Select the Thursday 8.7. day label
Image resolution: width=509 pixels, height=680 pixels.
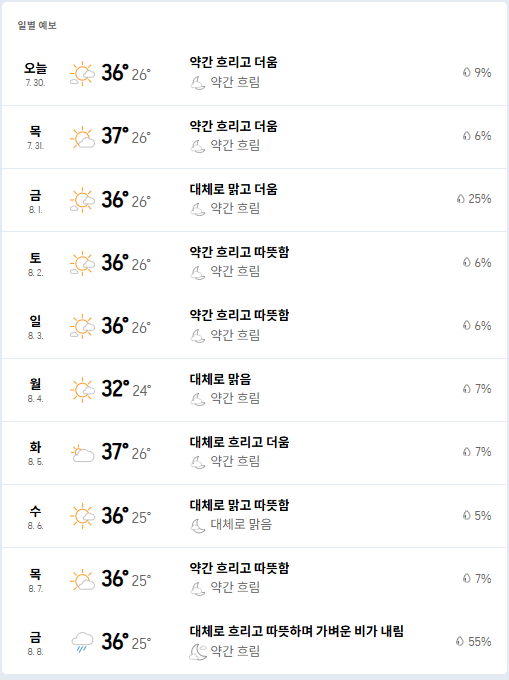(x=36, y=580)
